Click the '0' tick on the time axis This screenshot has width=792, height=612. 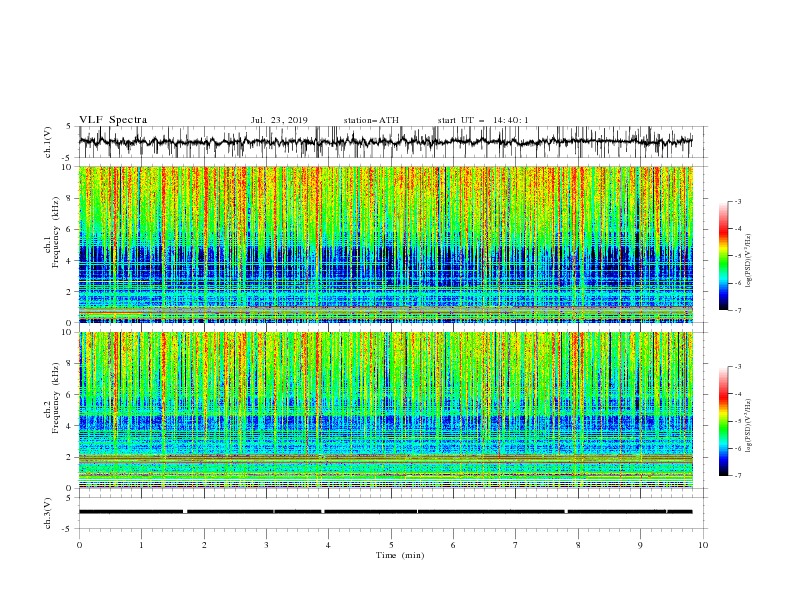(79, 545)
